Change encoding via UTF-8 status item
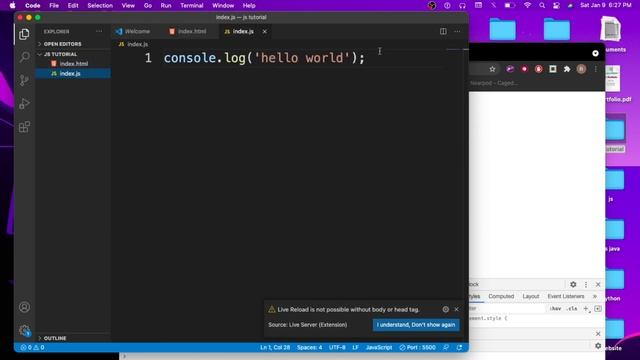 (x=337, y=347)
